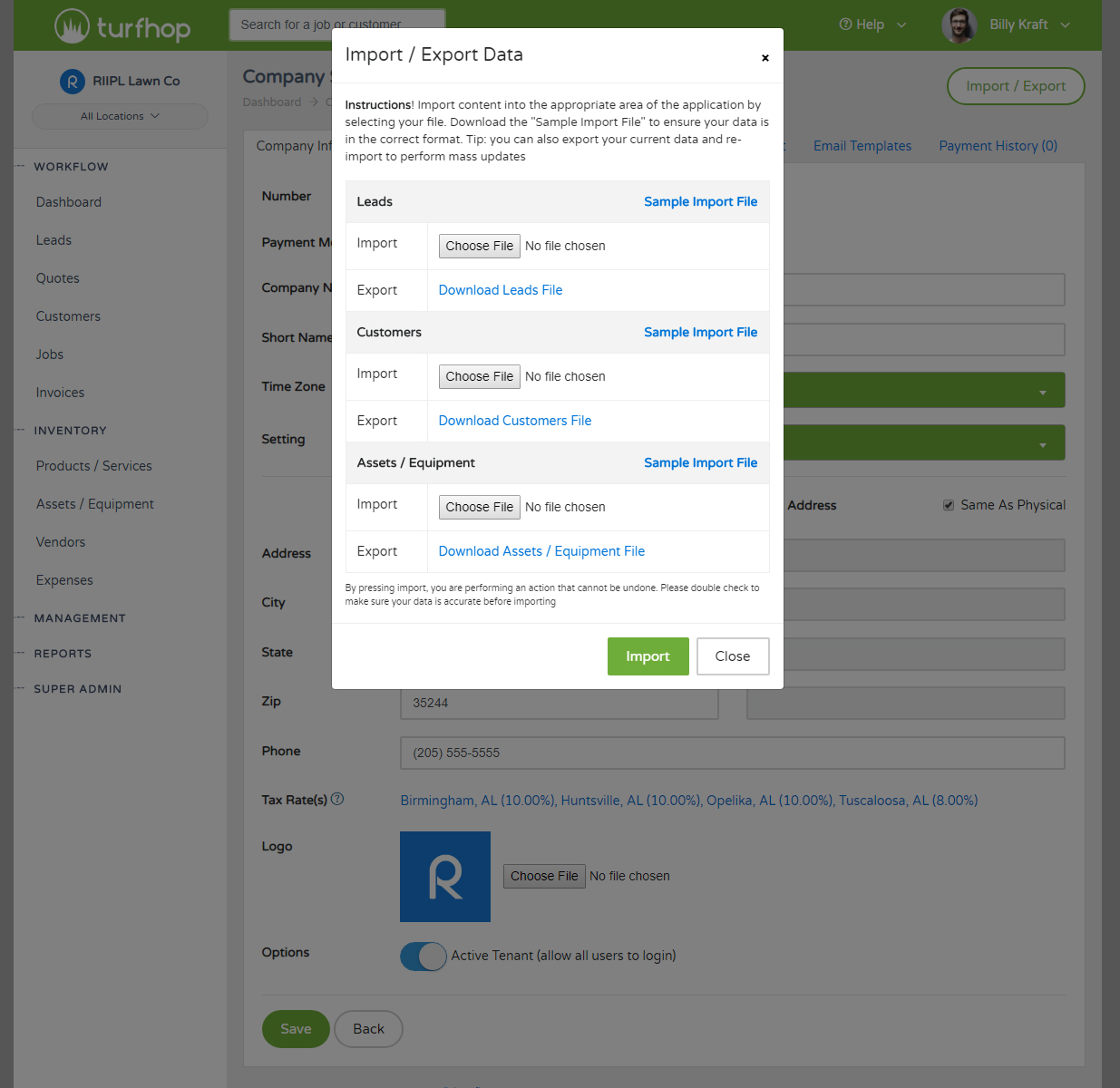Open Assets / Equipment in sidebar

[95, 504]
